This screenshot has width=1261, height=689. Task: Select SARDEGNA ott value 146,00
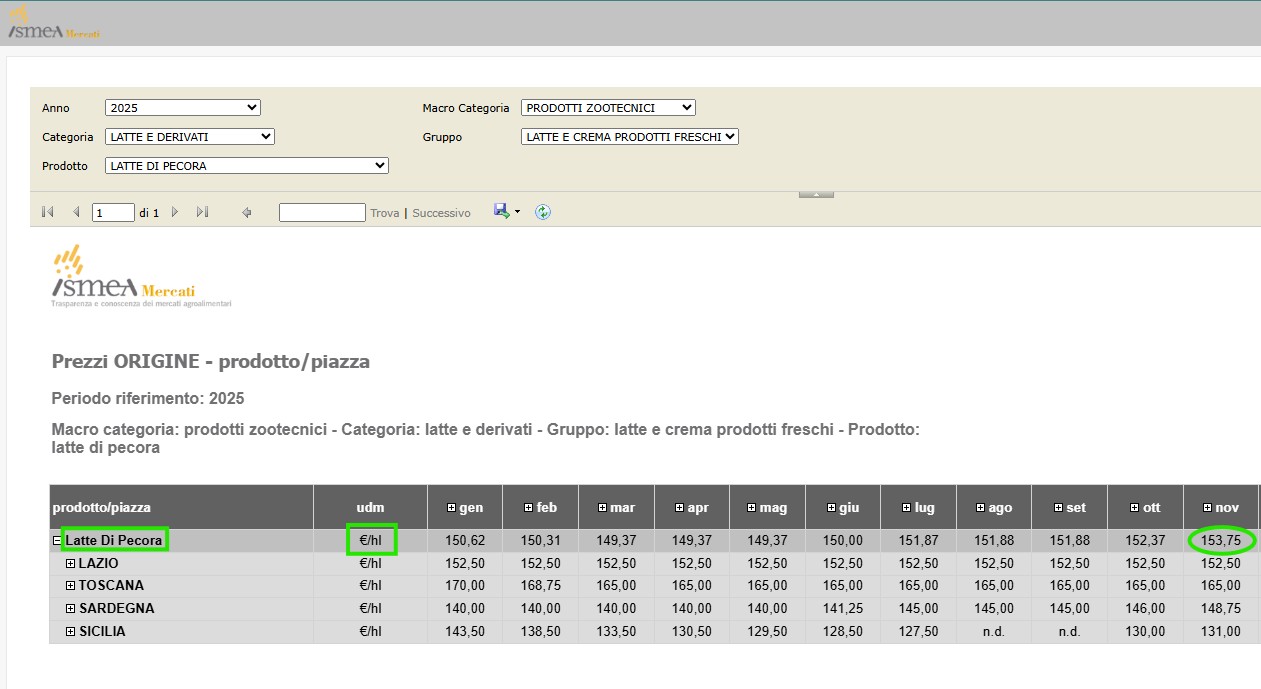1145,609
